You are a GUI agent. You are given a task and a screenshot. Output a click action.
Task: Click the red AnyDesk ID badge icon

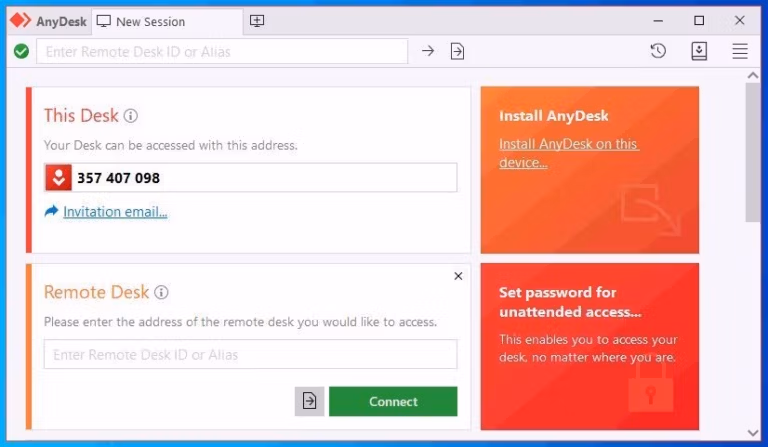(59, 177)
